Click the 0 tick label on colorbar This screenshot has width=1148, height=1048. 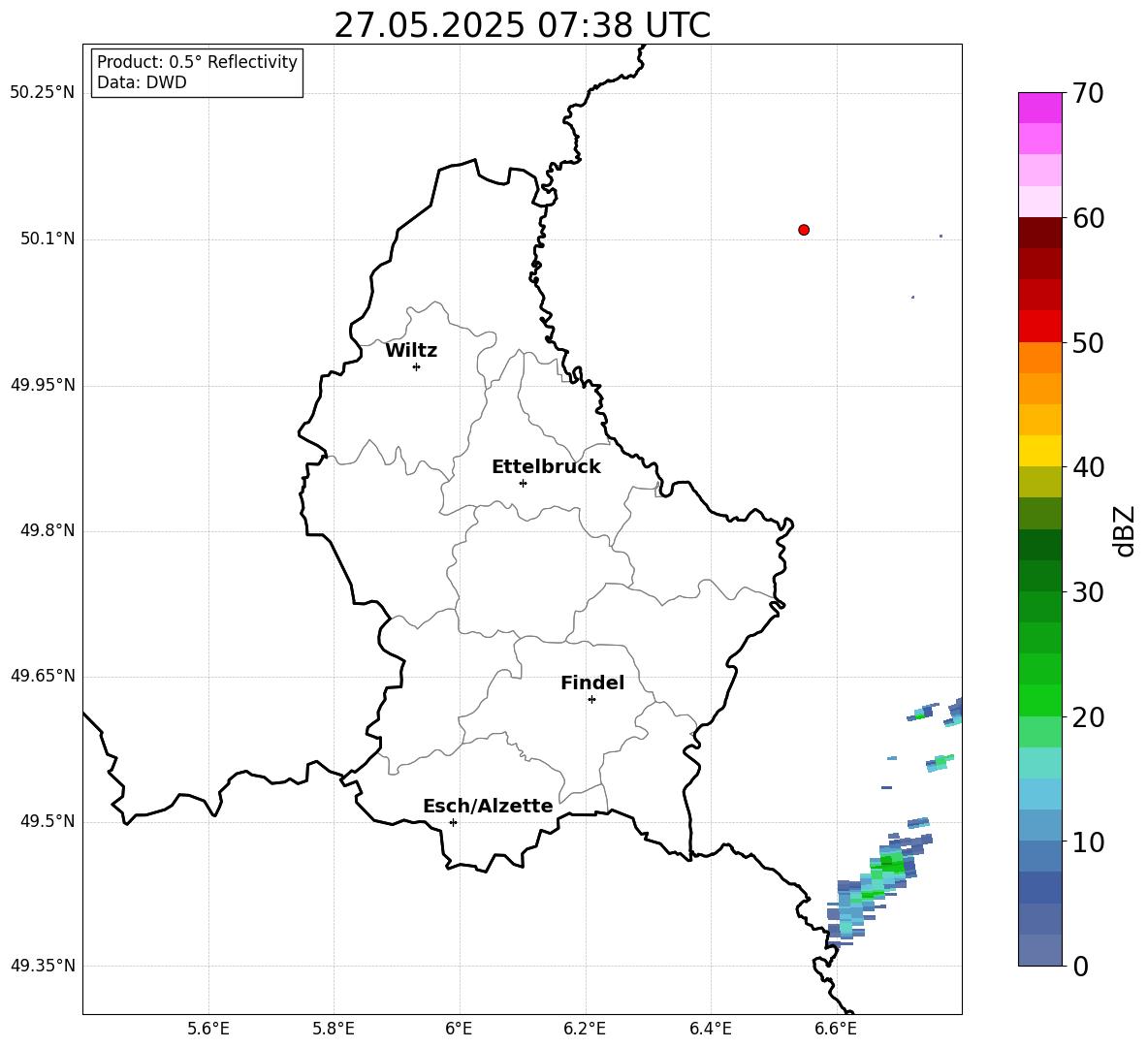1081,966
